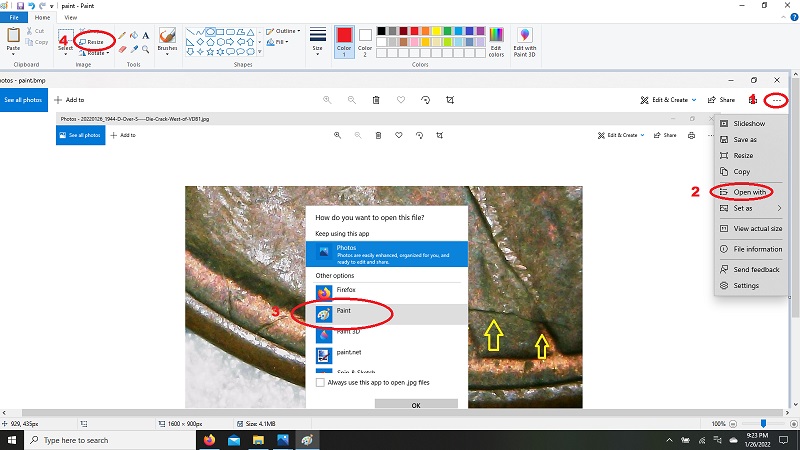The height and width of the screenshot is (450, 800).
Task: Open File Explorer from the taskbar
Action: 258,440
